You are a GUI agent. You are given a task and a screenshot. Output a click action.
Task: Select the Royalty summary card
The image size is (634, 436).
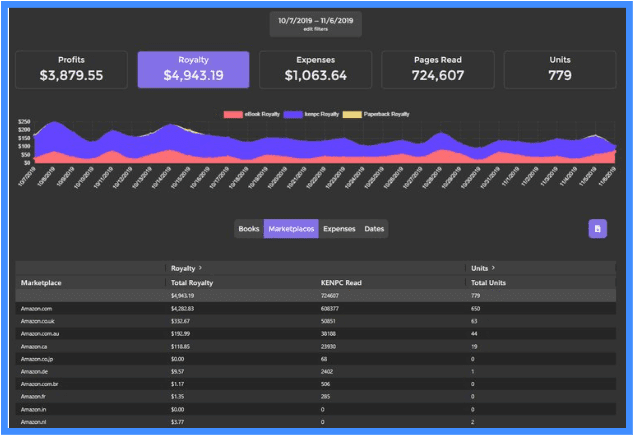point(193,69)
